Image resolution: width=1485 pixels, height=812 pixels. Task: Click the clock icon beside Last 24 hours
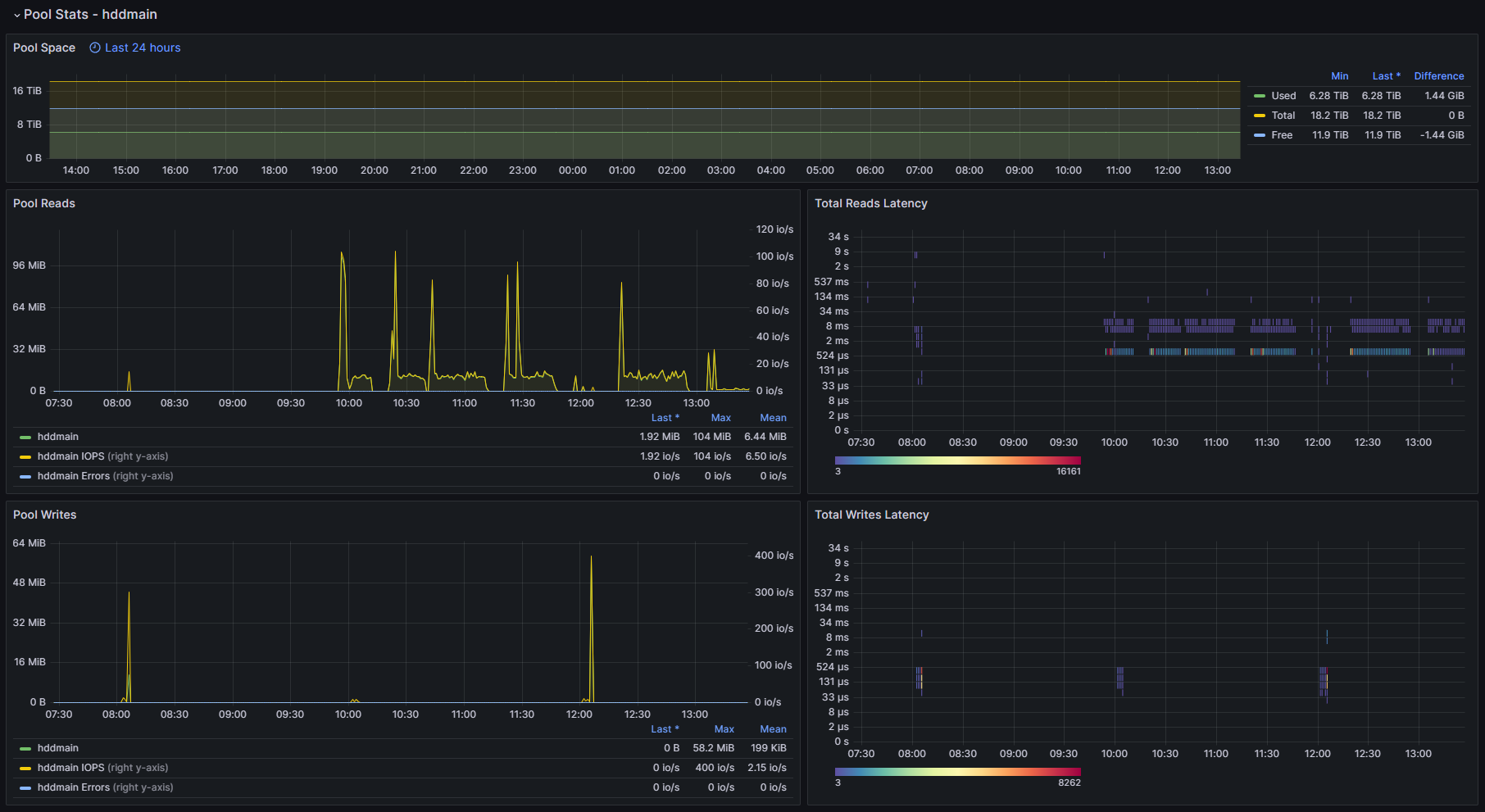(x=95, y=48)
